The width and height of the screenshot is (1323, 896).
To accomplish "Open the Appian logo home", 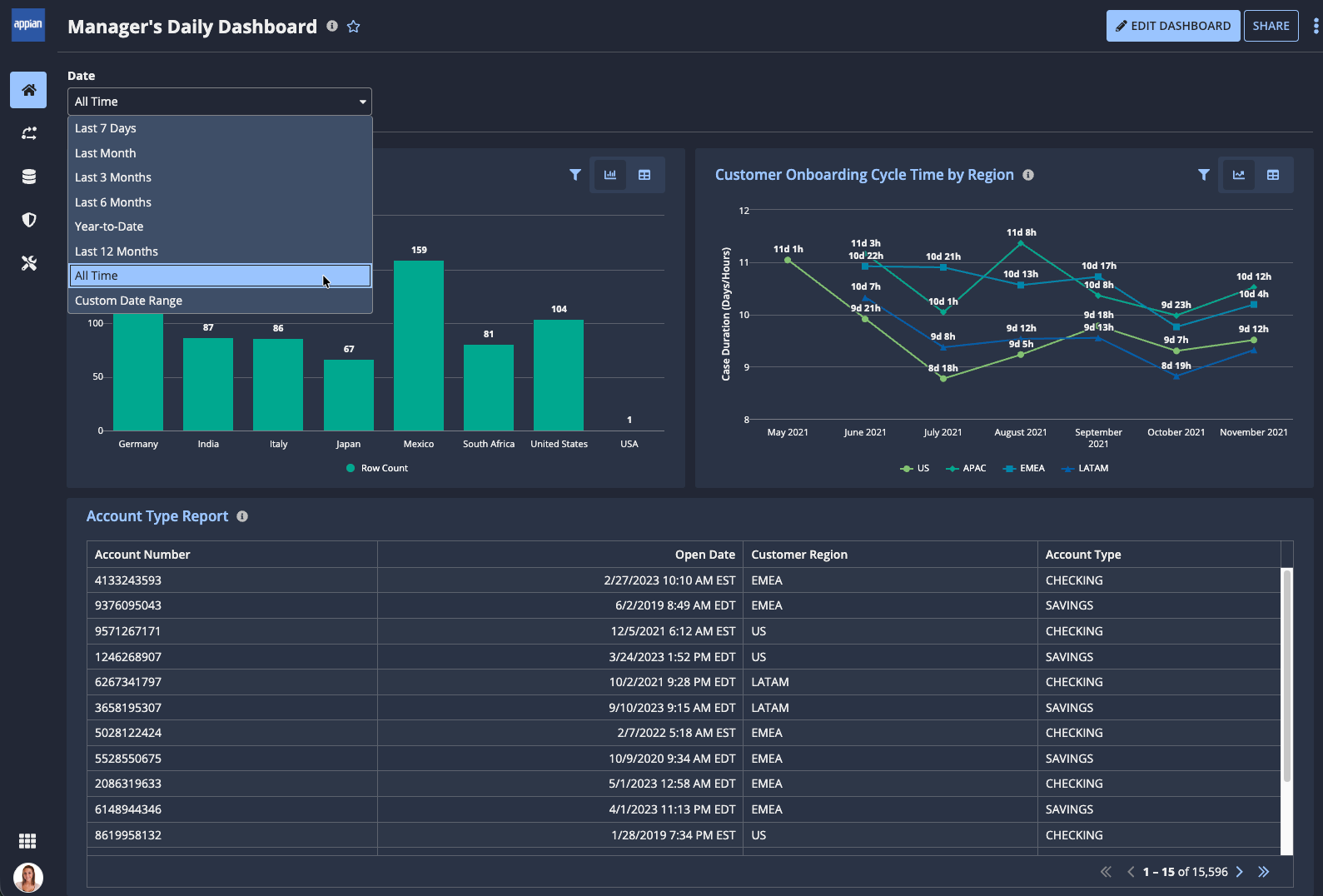I will click(x=28, y=24).
